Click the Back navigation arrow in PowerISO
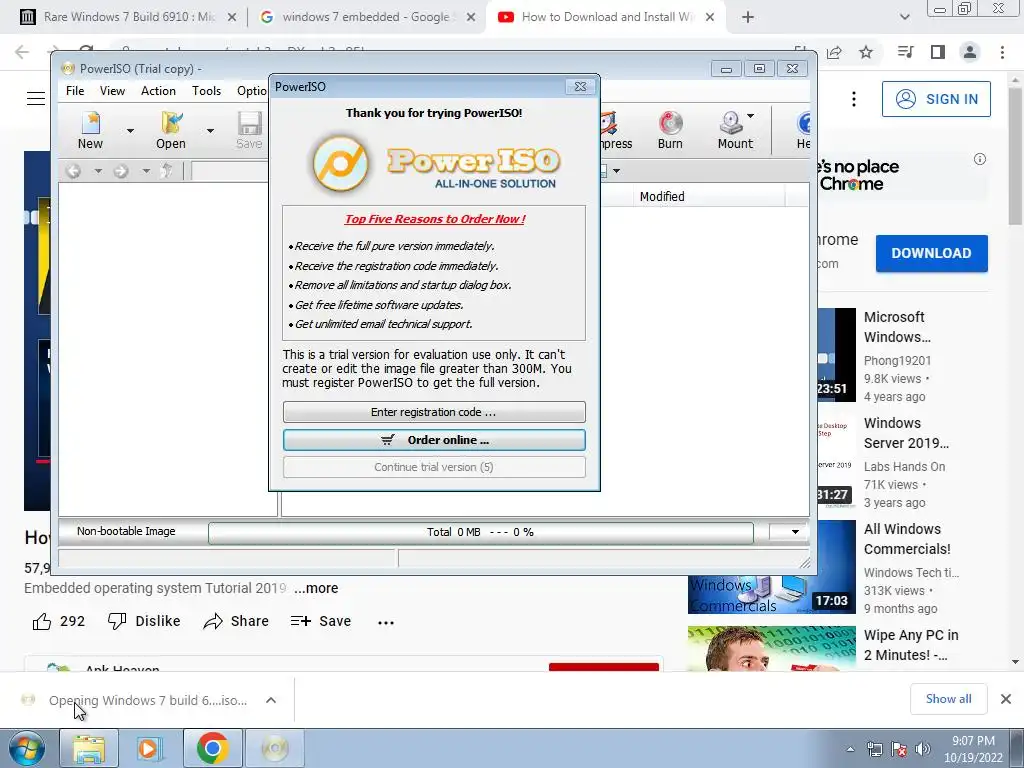Viewport: 1024px width, 768px height. pyautogui.click(x=73, y=171)
